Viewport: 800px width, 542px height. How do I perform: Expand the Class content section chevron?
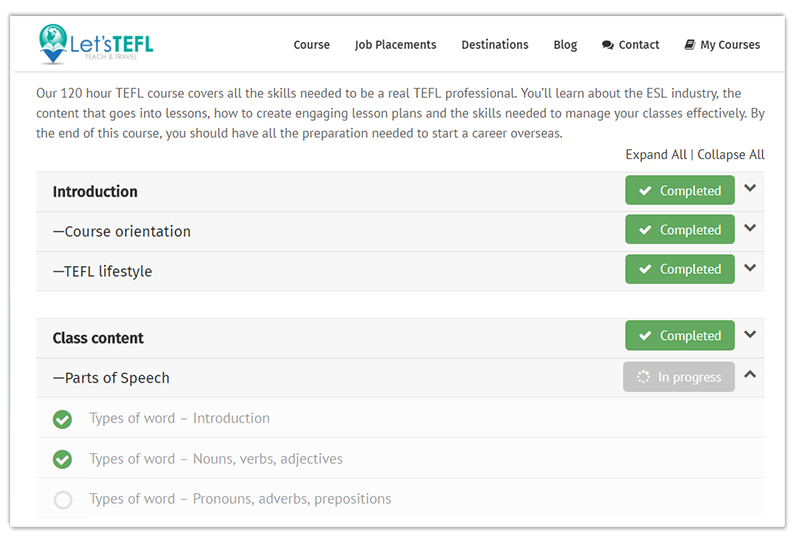(749, 334)
